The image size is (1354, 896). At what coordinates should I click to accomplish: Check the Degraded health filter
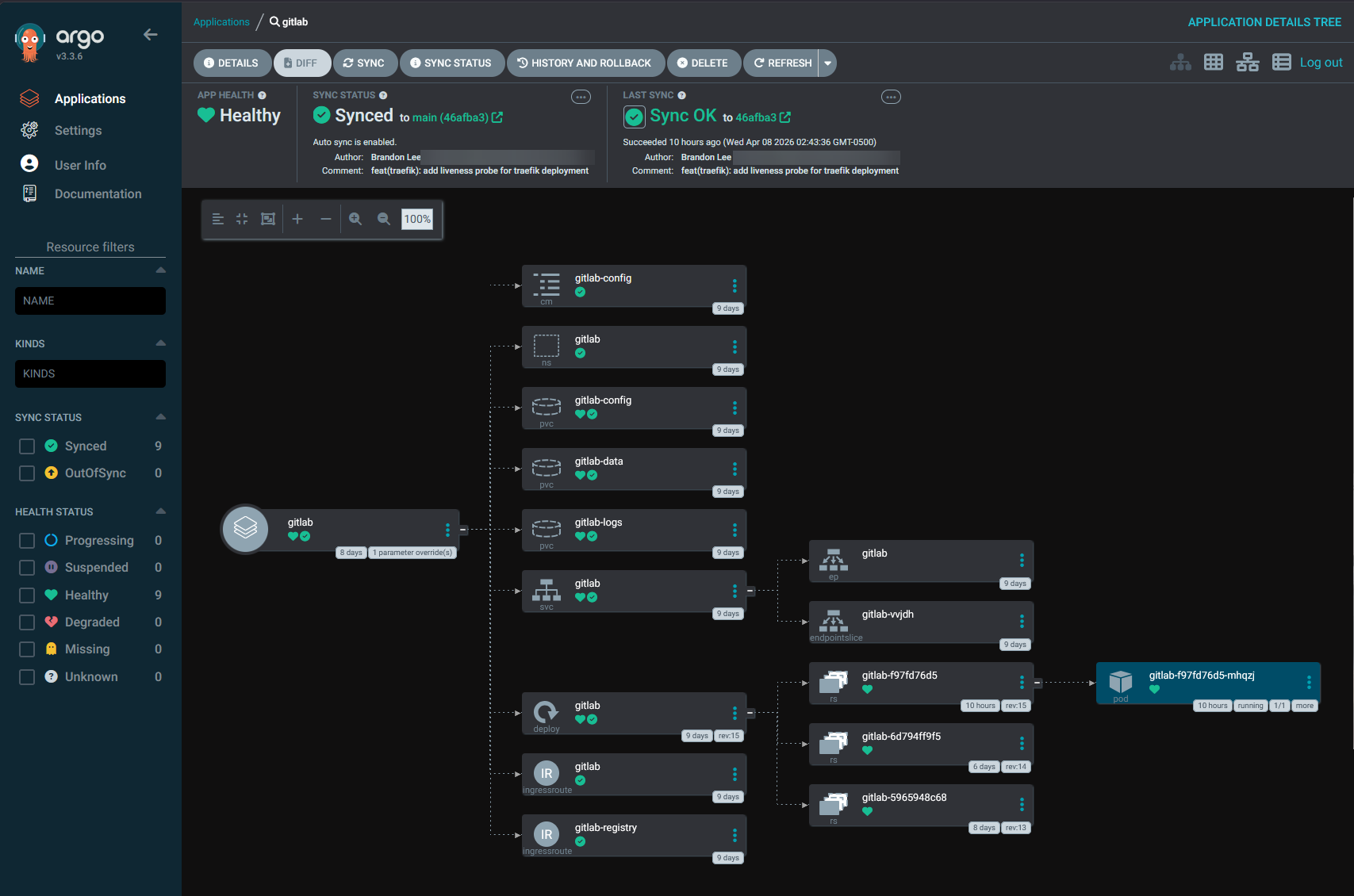(27, 622)
